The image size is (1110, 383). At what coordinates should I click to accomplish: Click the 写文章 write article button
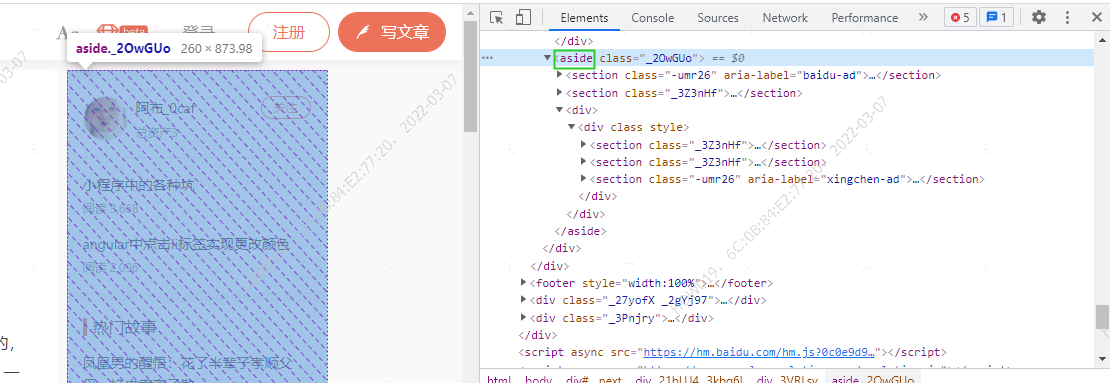pos(392,32)
